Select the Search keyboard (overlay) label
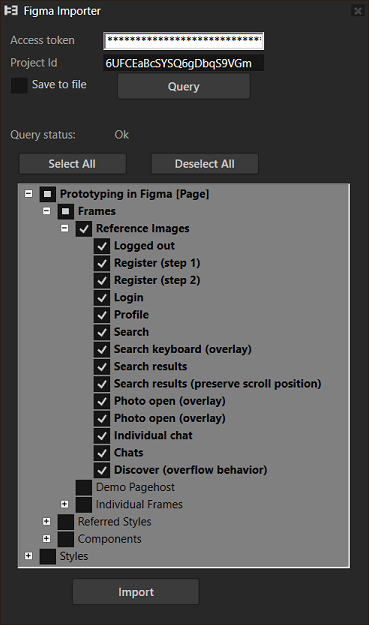Screen dimensions: 369x625 [x=183, y=349]
